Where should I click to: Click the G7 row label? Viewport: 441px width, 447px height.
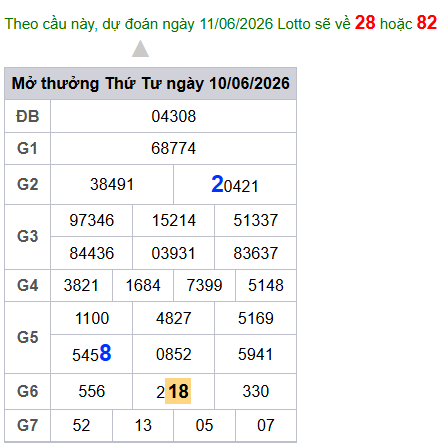point(28,426)
